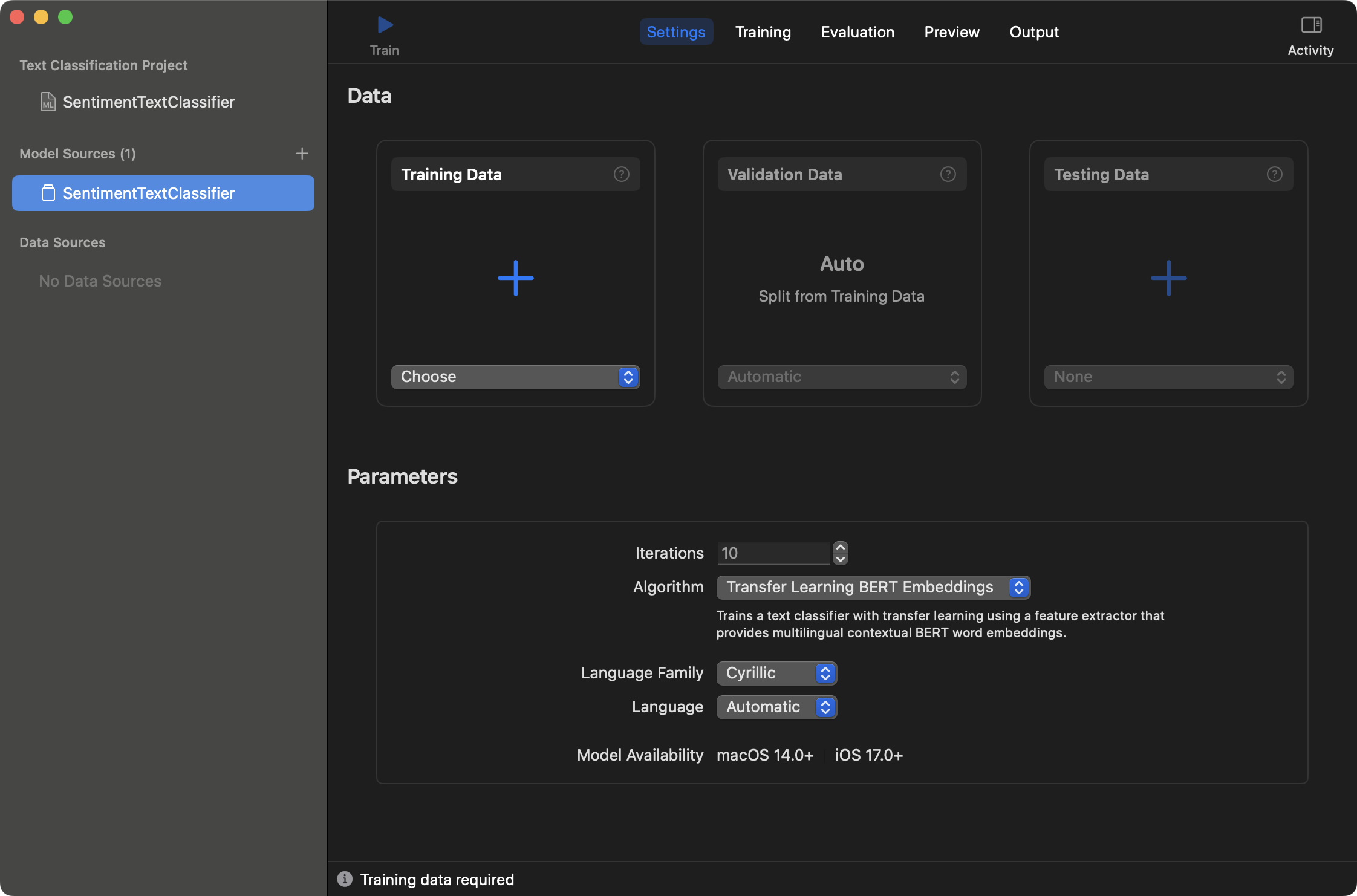Click the Iterations number field

(x=773, y=553)
